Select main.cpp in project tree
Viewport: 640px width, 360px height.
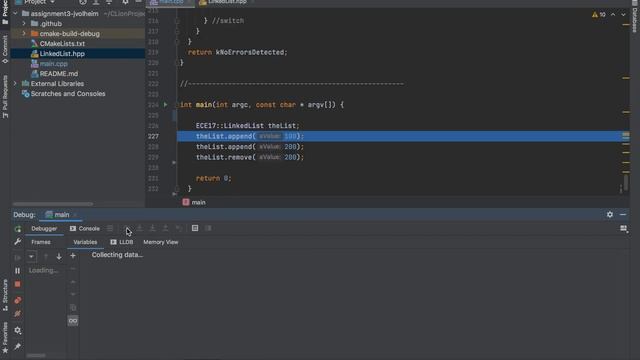[53, 64]
